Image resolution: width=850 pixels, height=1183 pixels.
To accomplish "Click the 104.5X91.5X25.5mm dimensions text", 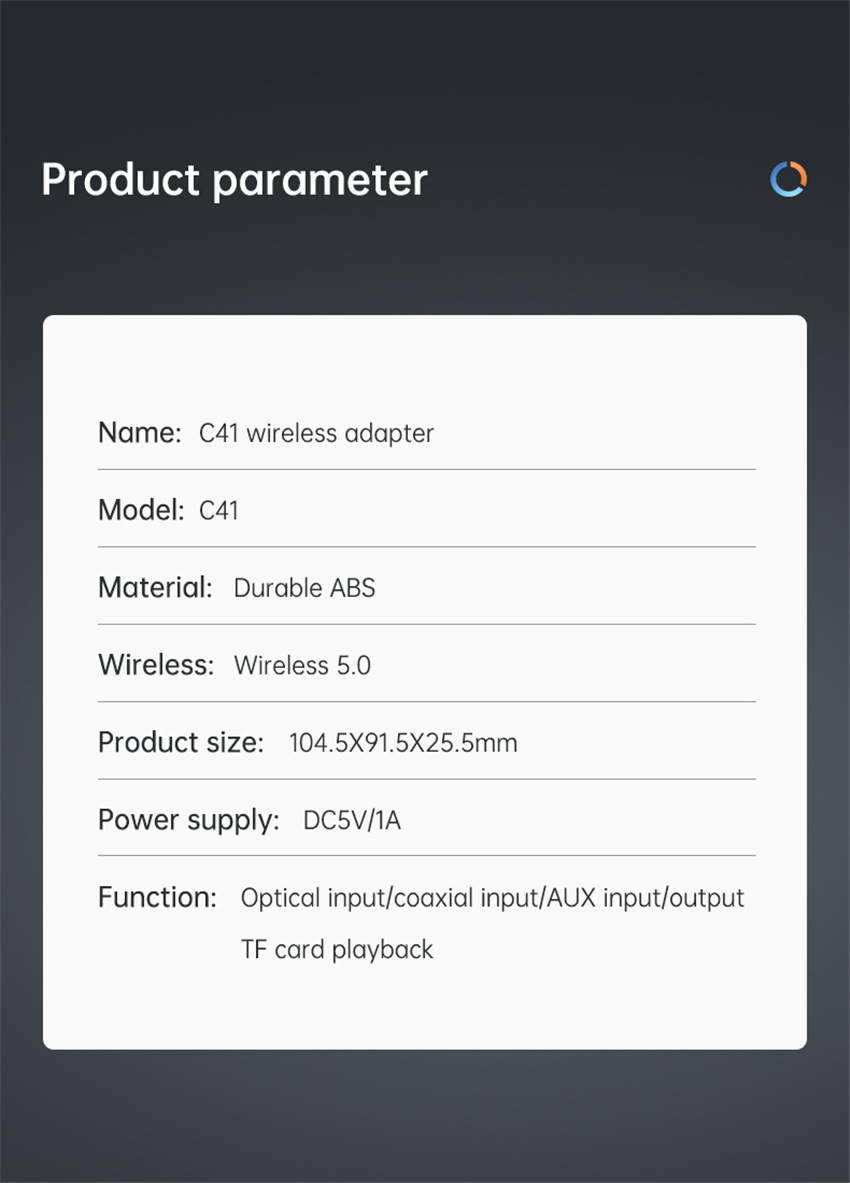I will click(403, 742).
